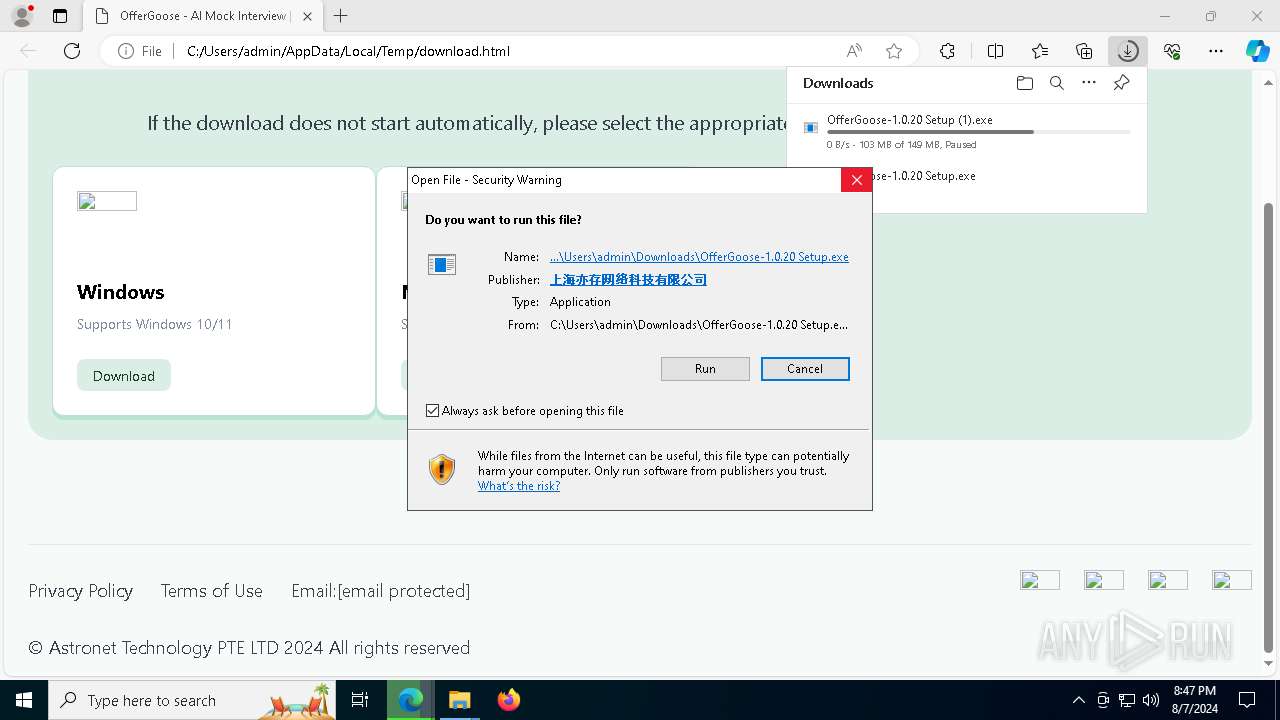Open the volume control tray icon
The height and width of the screenshot is (720, 1280).
coord(1151,700)
